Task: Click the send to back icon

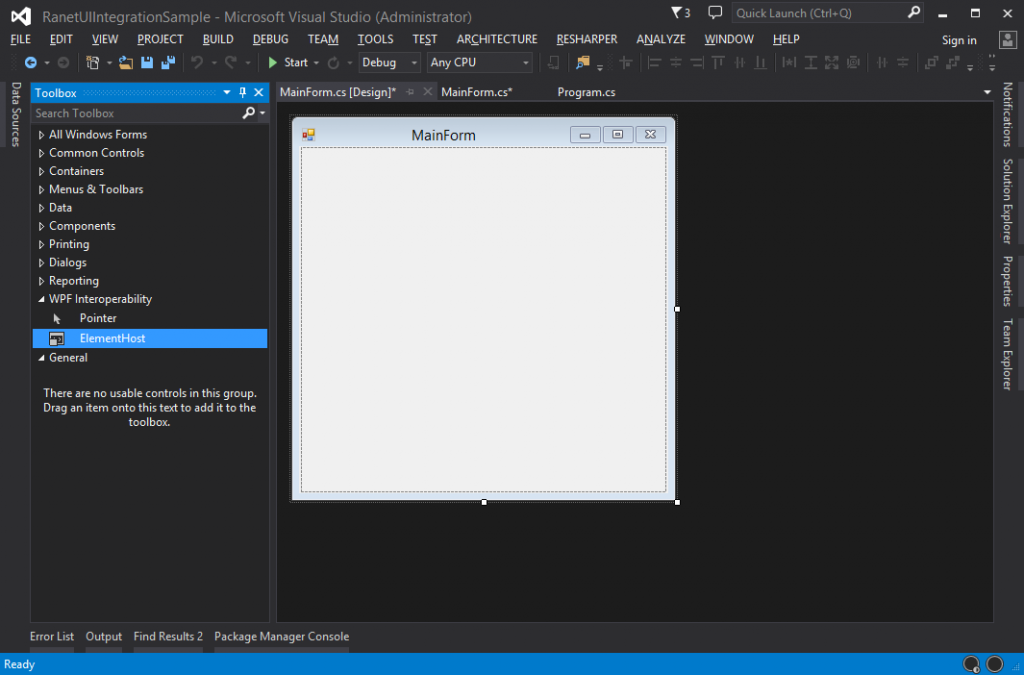Action: [952, 62]
